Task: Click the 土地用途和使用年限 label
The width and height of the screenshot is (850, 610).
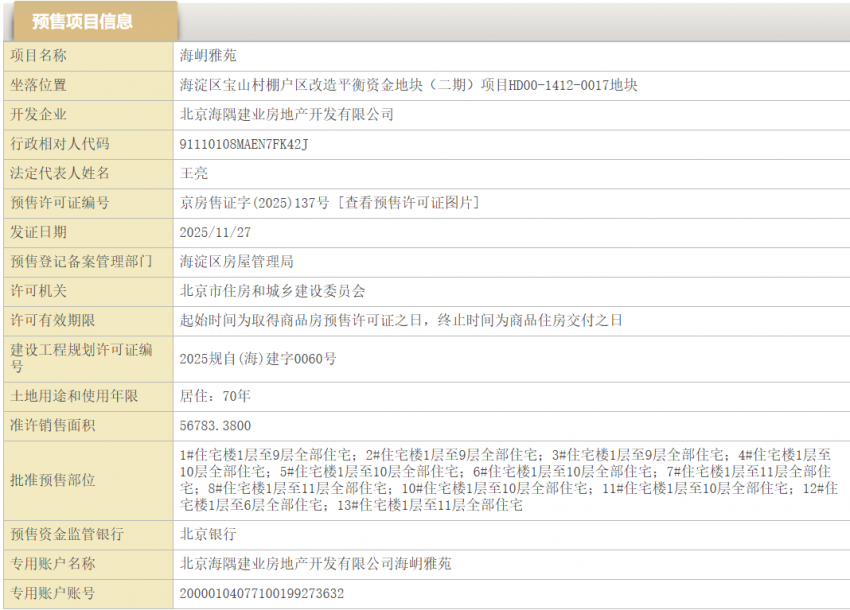Action: coord(74,396)
